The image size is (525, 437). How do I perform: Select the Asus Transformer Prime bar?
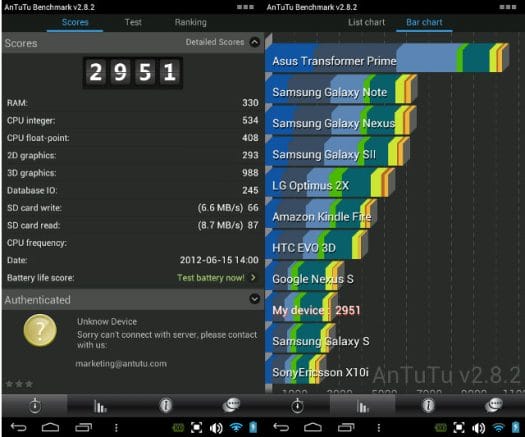[387, 58]
